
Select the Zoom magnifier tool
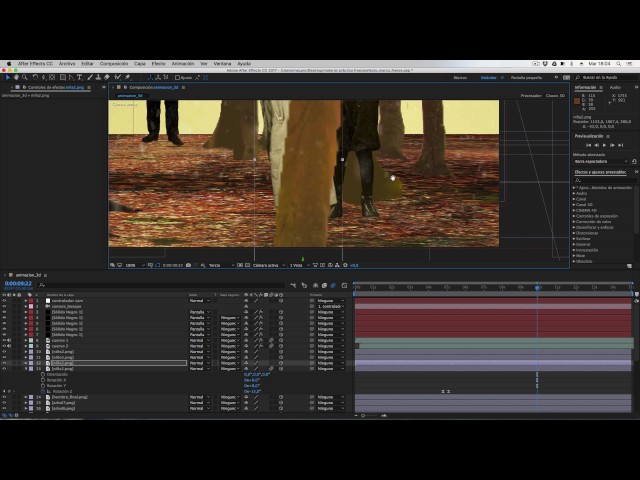(x=25, y=77)
